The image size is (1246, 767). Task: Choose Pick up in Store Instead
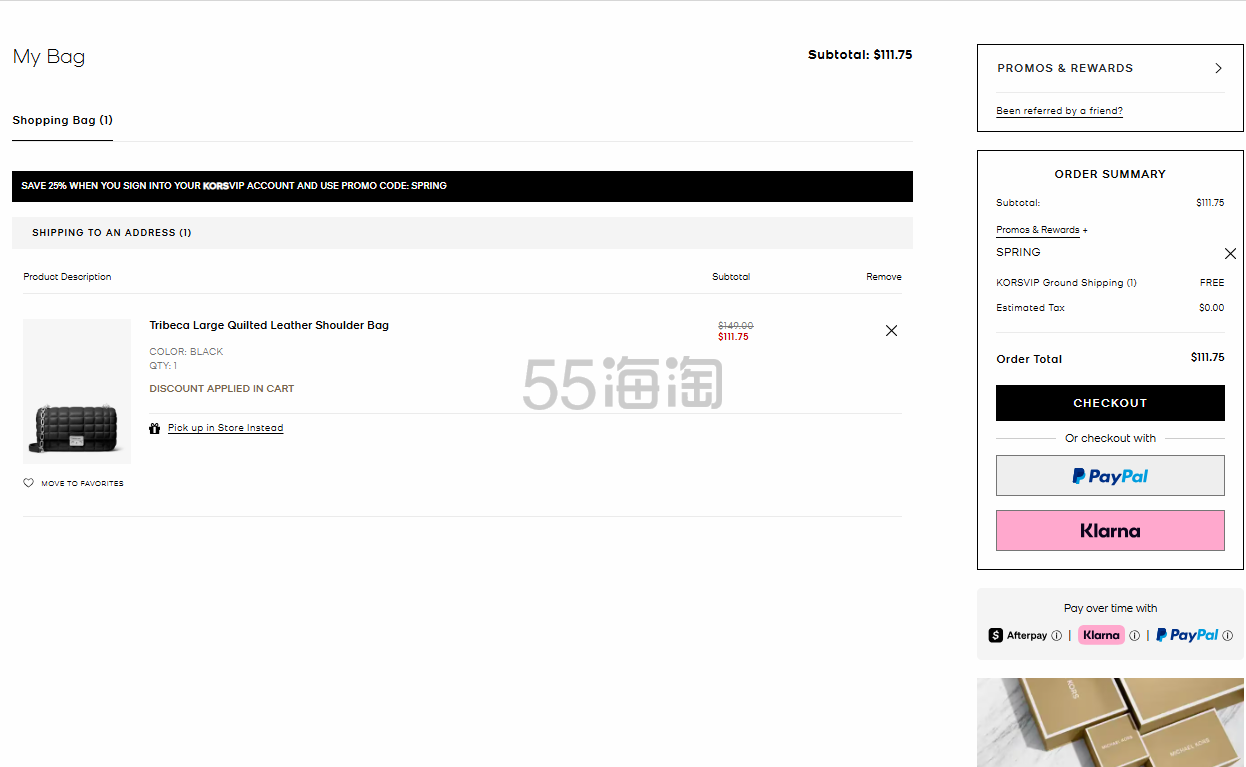click(225, 428)
